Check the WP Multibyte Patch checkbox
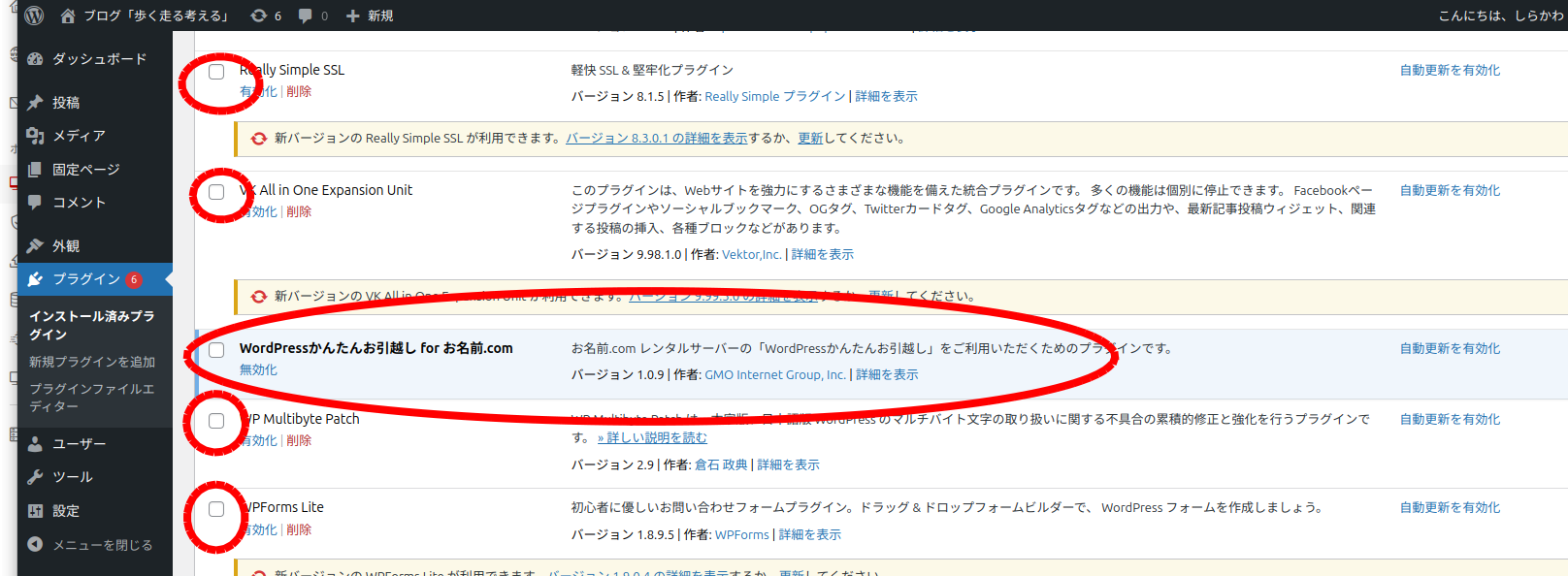 (x=216, y=421)
